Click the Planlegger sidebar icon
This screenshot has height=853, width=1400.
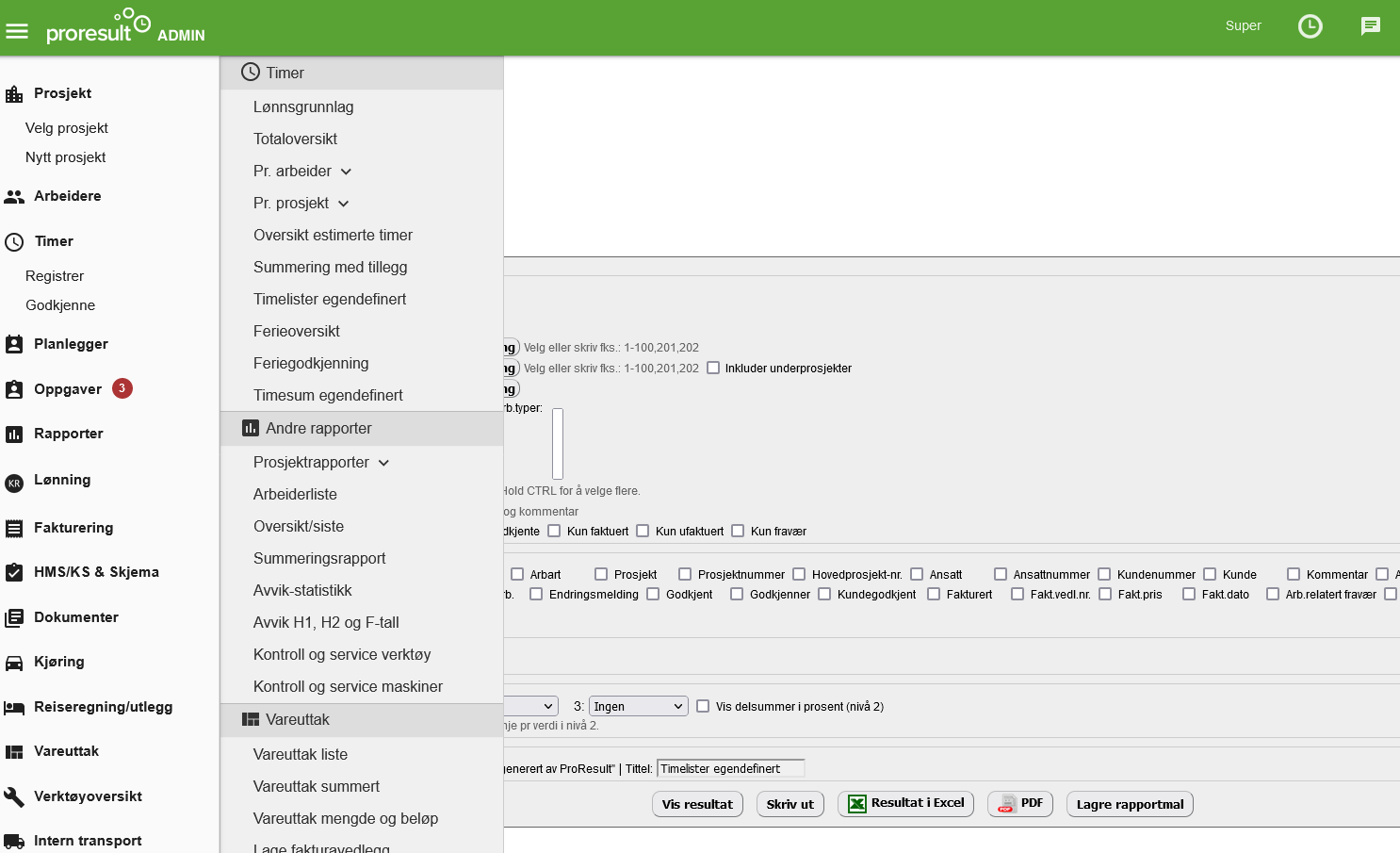coord(14,344)
